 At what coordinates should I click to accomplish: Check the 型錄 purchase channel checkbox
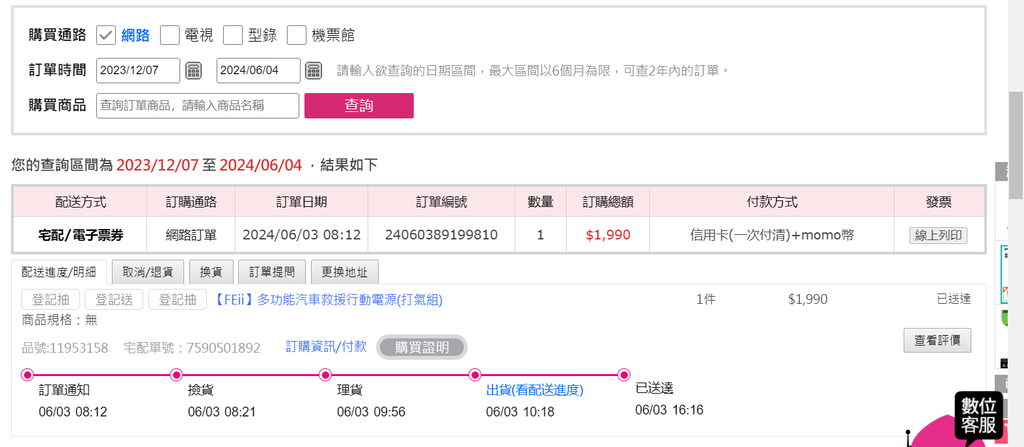point(233,36)
